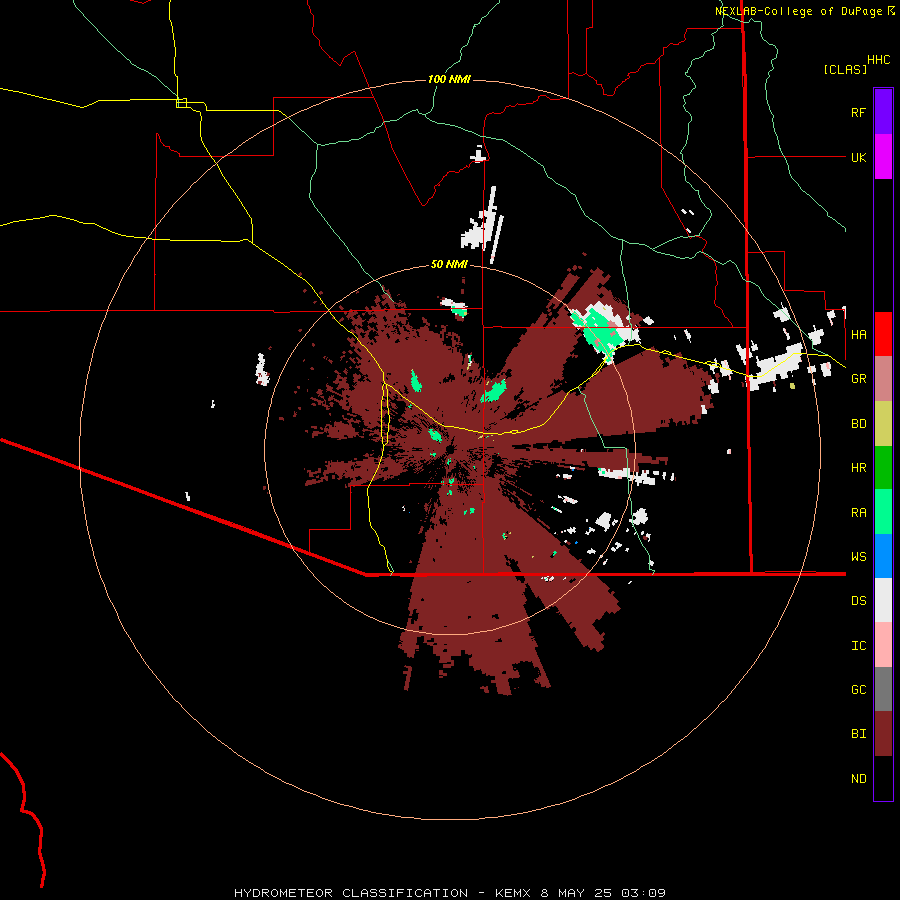Viewport: 900px width, 900px height.
Task: Click the WS wet snow blue swatch
Action: click(883, 556)
